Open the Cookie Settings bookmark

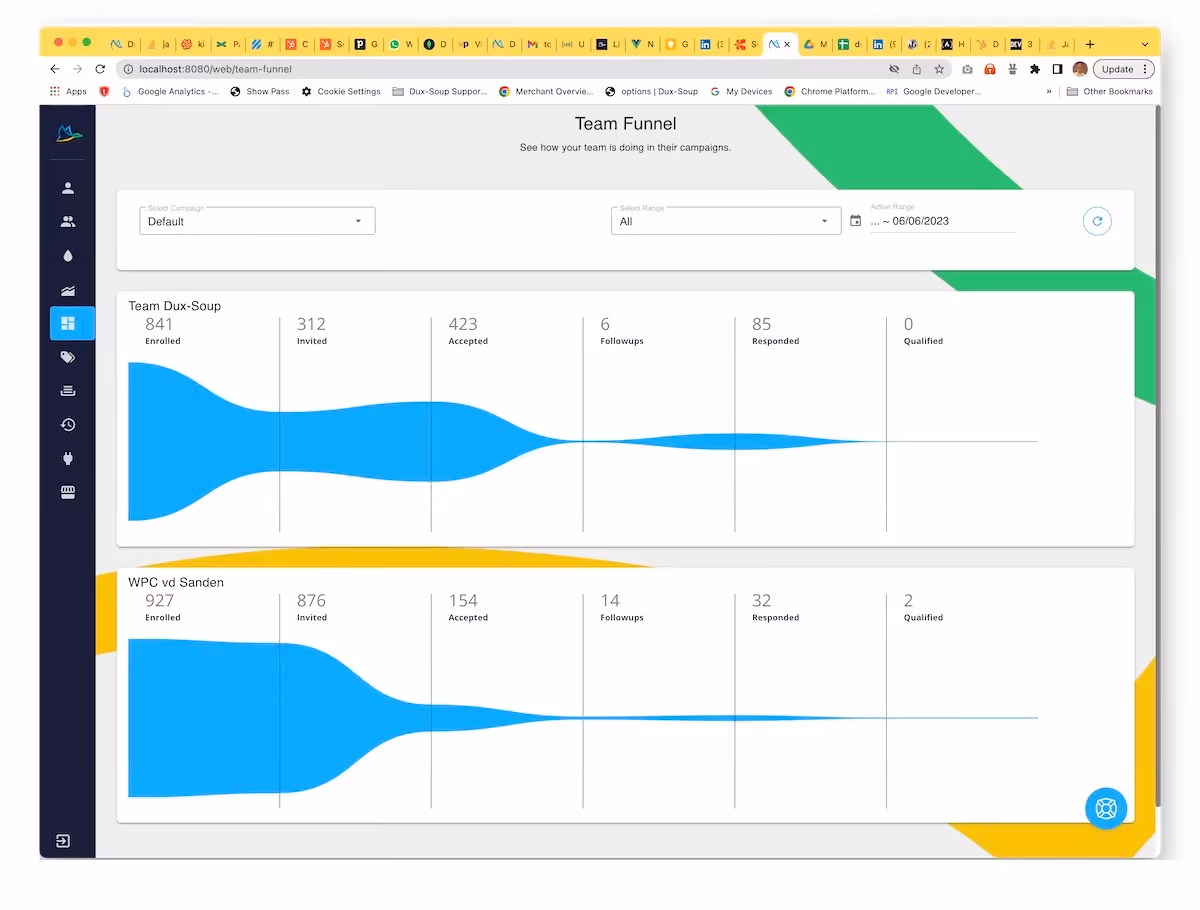[341, 91]
